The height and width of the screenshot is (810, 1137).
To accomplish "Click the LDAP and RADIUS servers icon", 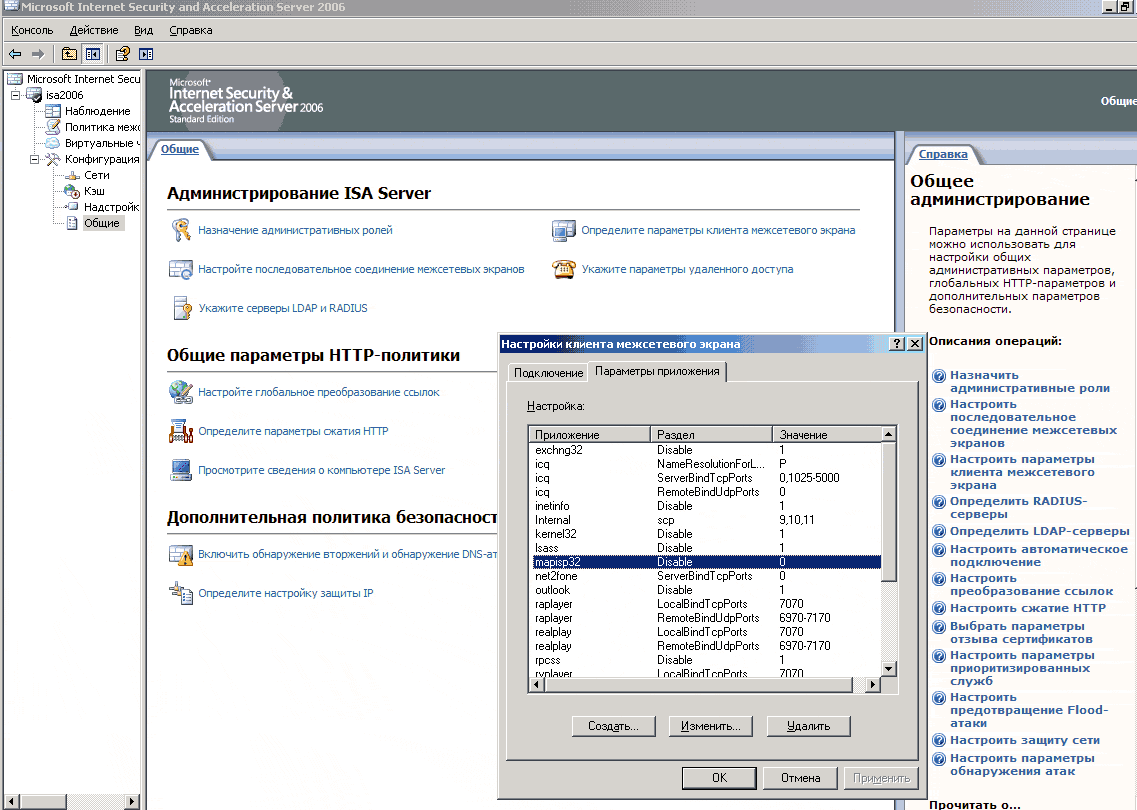I will tap(181, 308).
